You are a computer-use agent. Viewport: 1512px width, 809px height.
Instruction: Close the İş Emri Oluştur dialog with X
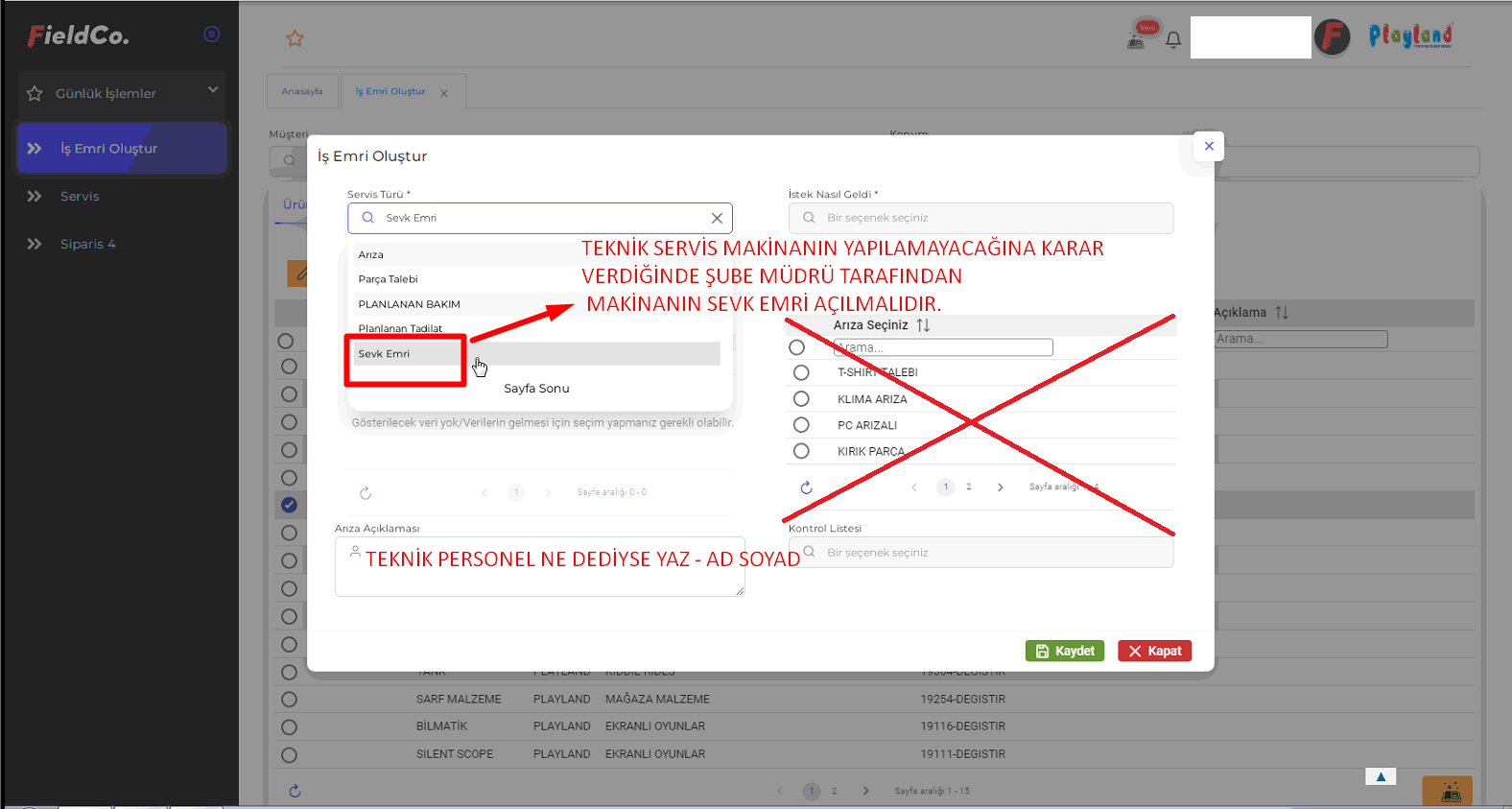(x=1209, y=146)
